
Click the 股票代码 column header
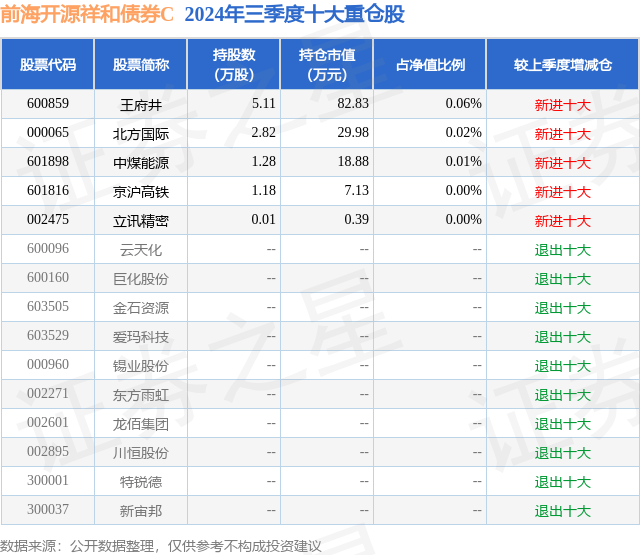point(48,64)
